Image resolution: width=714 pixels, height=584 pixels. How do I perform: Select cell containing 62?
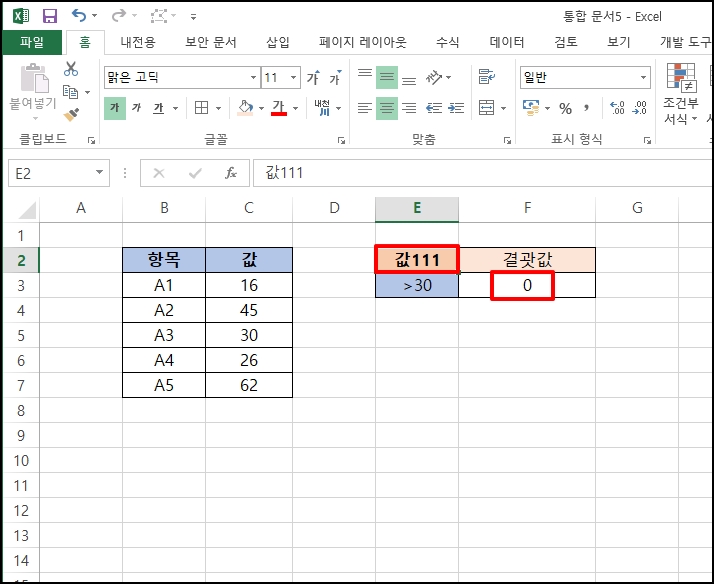[249, 386]
